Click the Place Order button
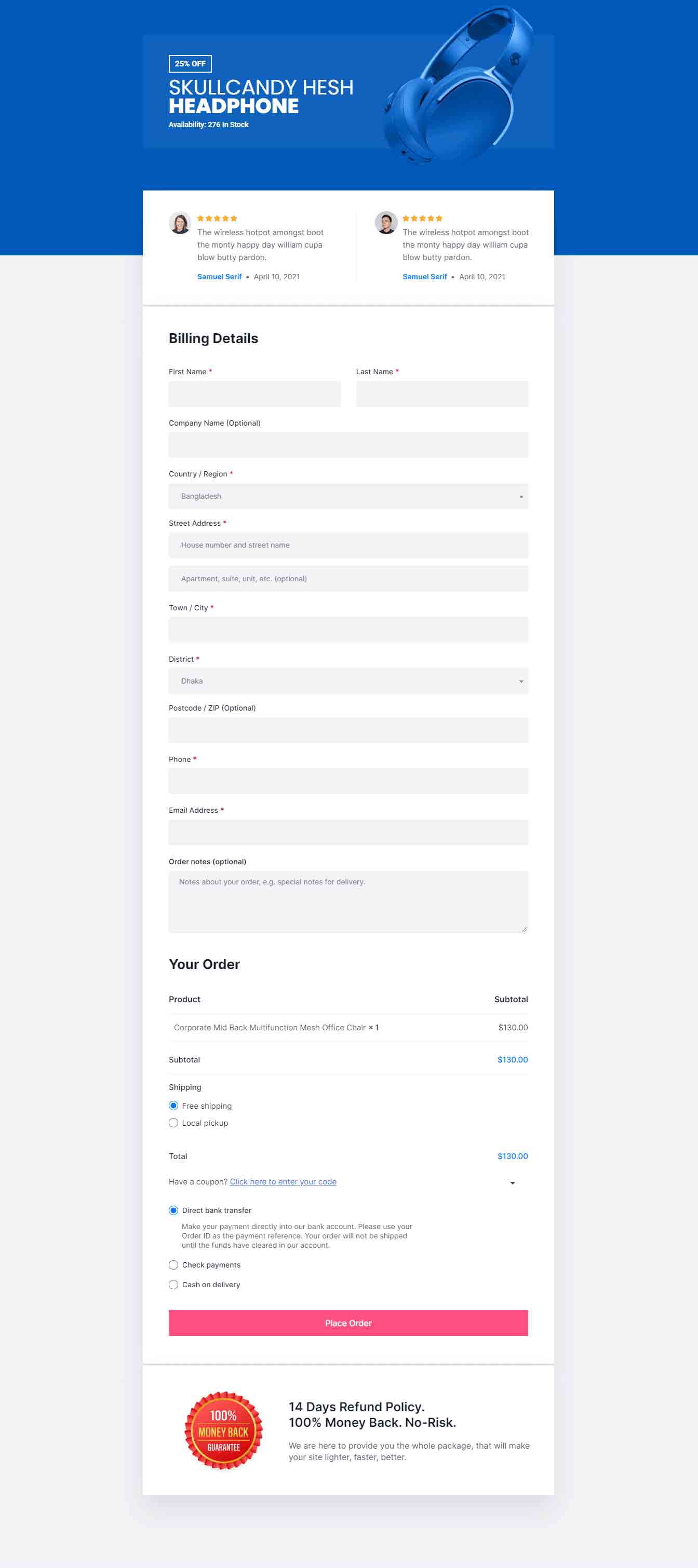This screenshot has height=1568, width=698. coord(348,1322)
